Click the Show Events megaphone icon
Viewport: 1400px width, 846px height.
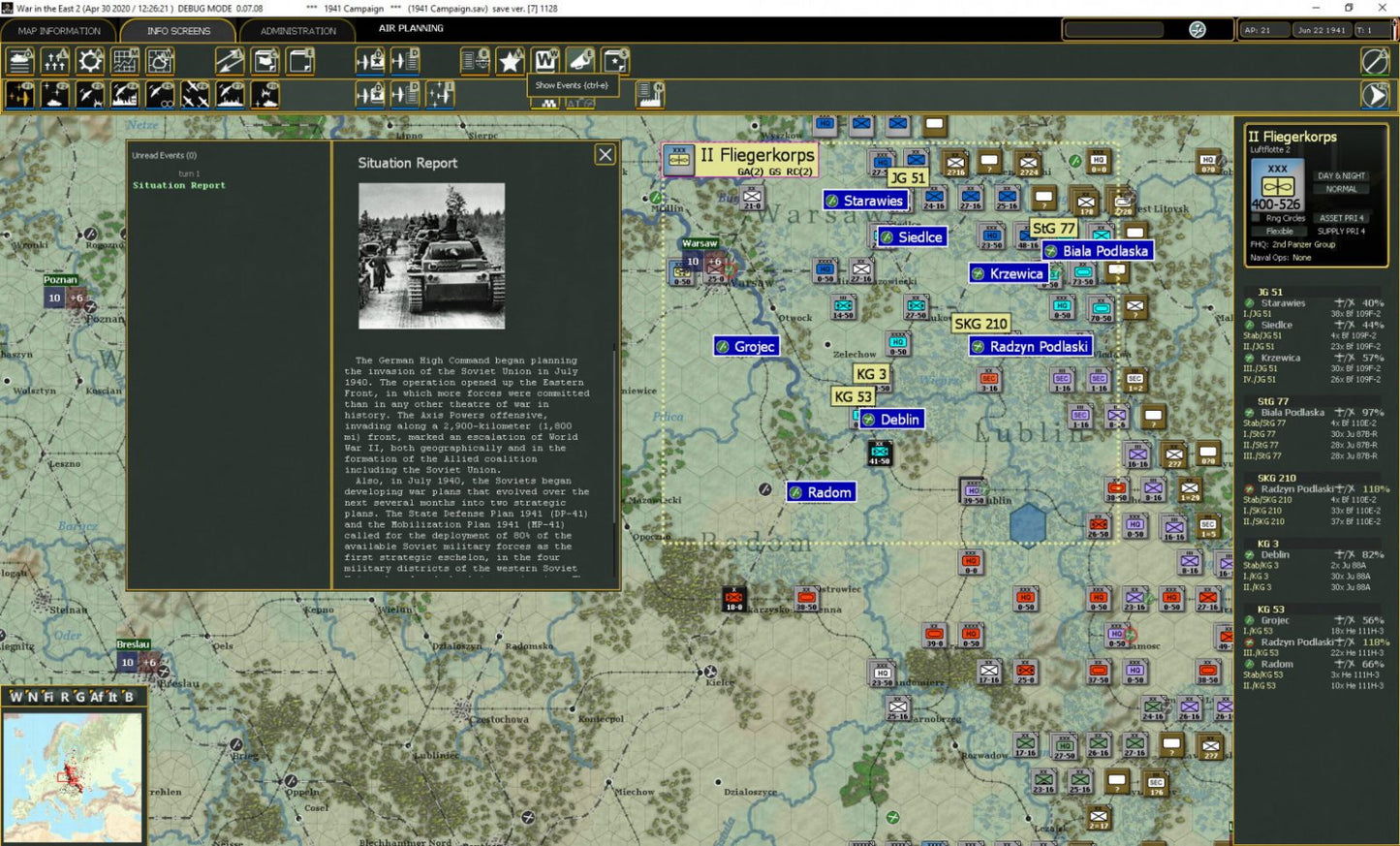click(580, 61)
